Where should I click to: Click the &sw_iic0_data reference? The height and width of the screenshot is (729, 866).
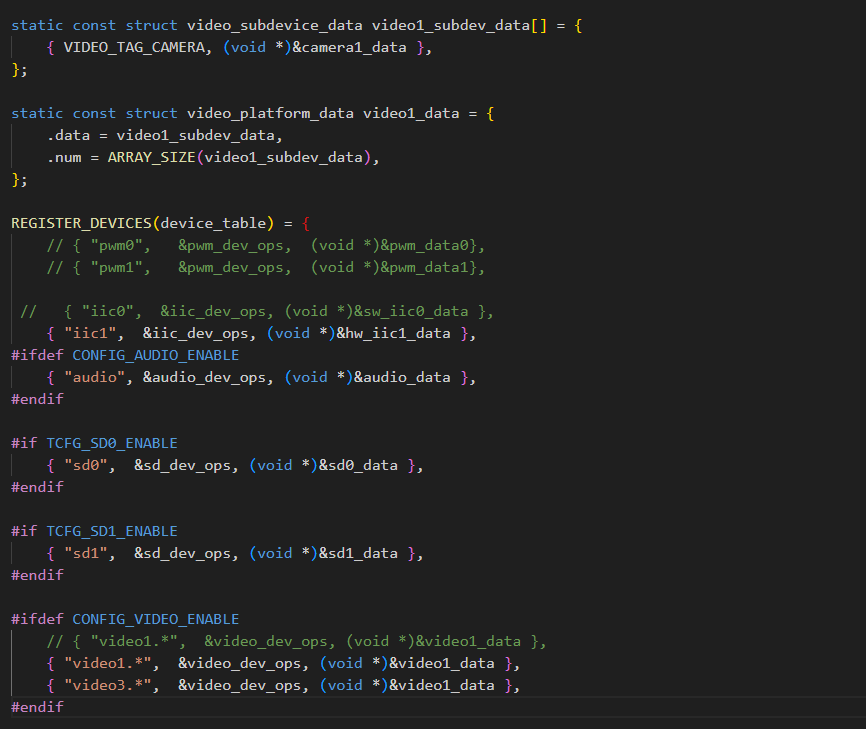(x=411, y=311)
